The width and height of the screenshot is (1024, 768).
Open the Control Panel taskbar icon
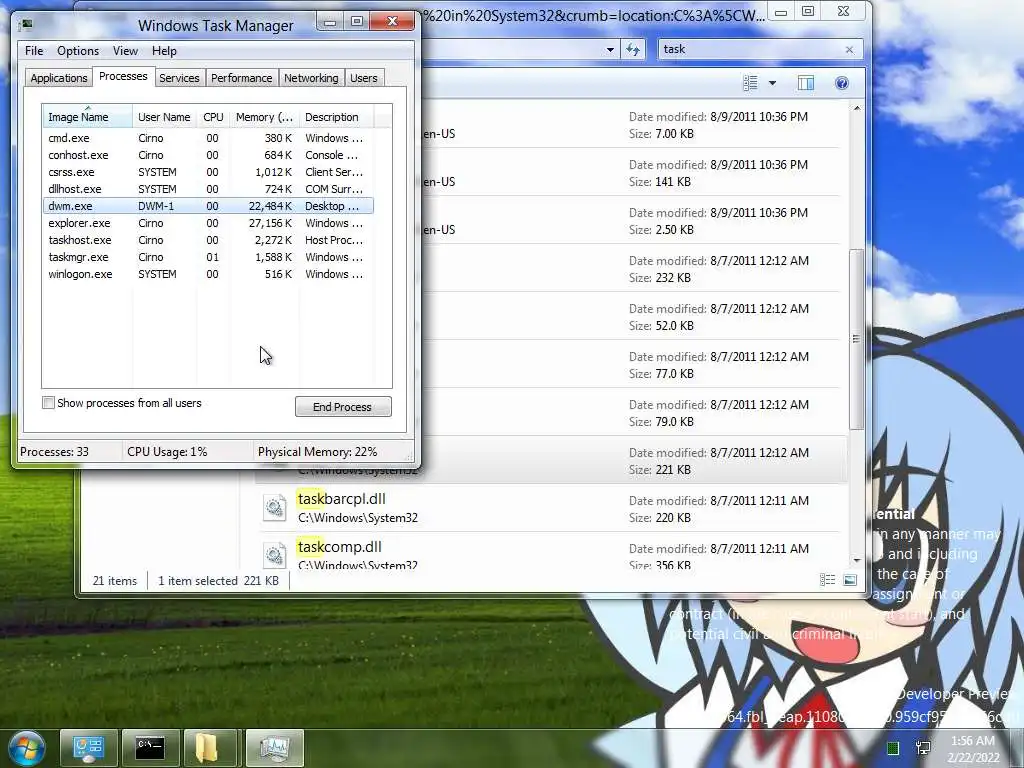tap(89, 748)
